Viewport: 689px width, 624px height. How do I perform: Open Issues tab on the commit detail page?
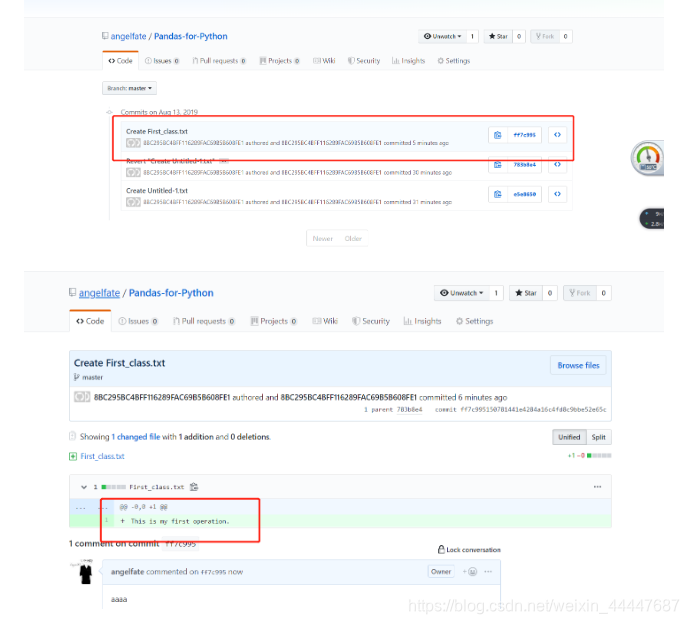tap(138, 321)
